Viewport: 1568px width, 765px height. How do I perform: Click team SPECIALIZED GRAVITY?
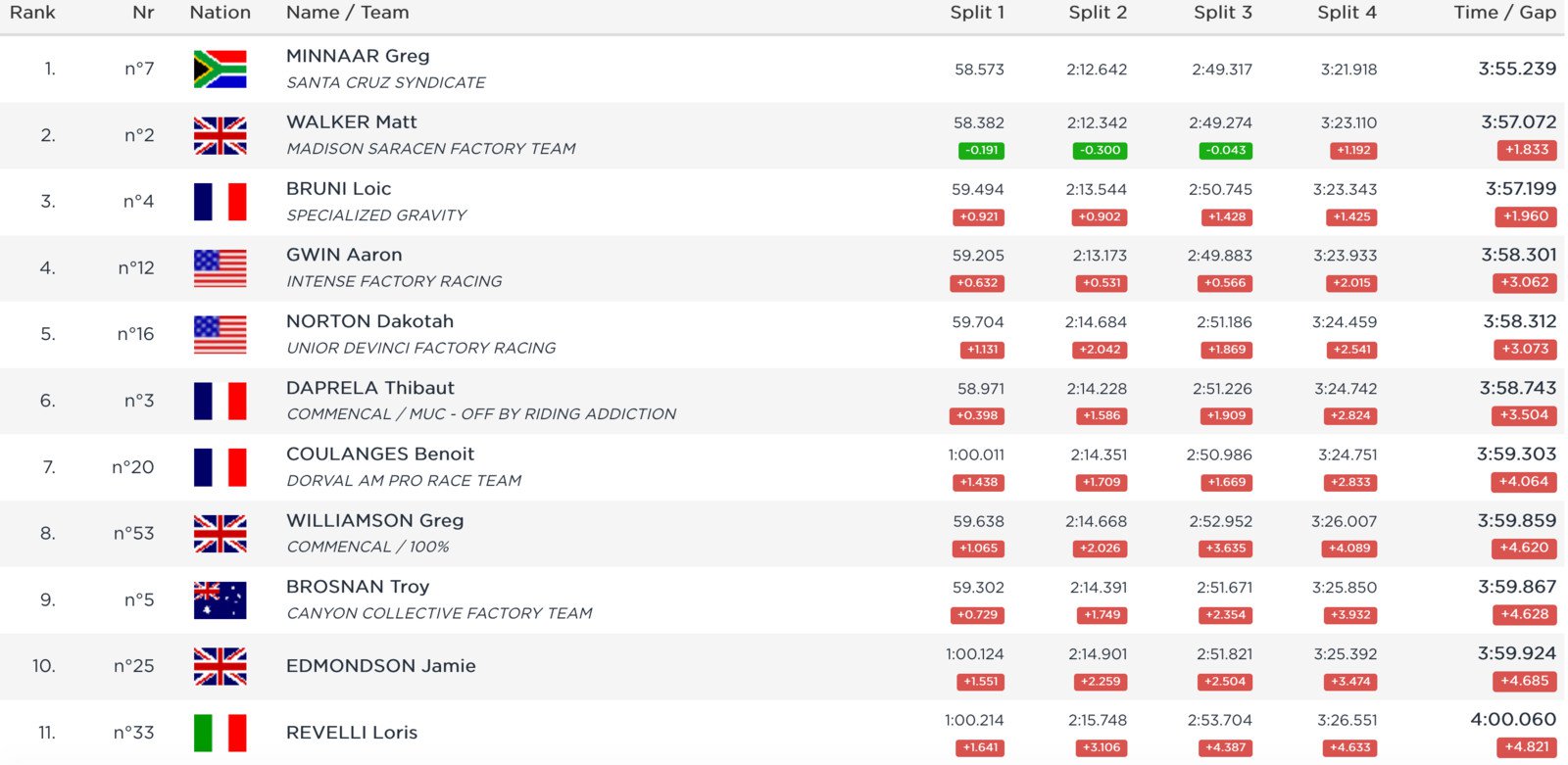click(376, 215)
